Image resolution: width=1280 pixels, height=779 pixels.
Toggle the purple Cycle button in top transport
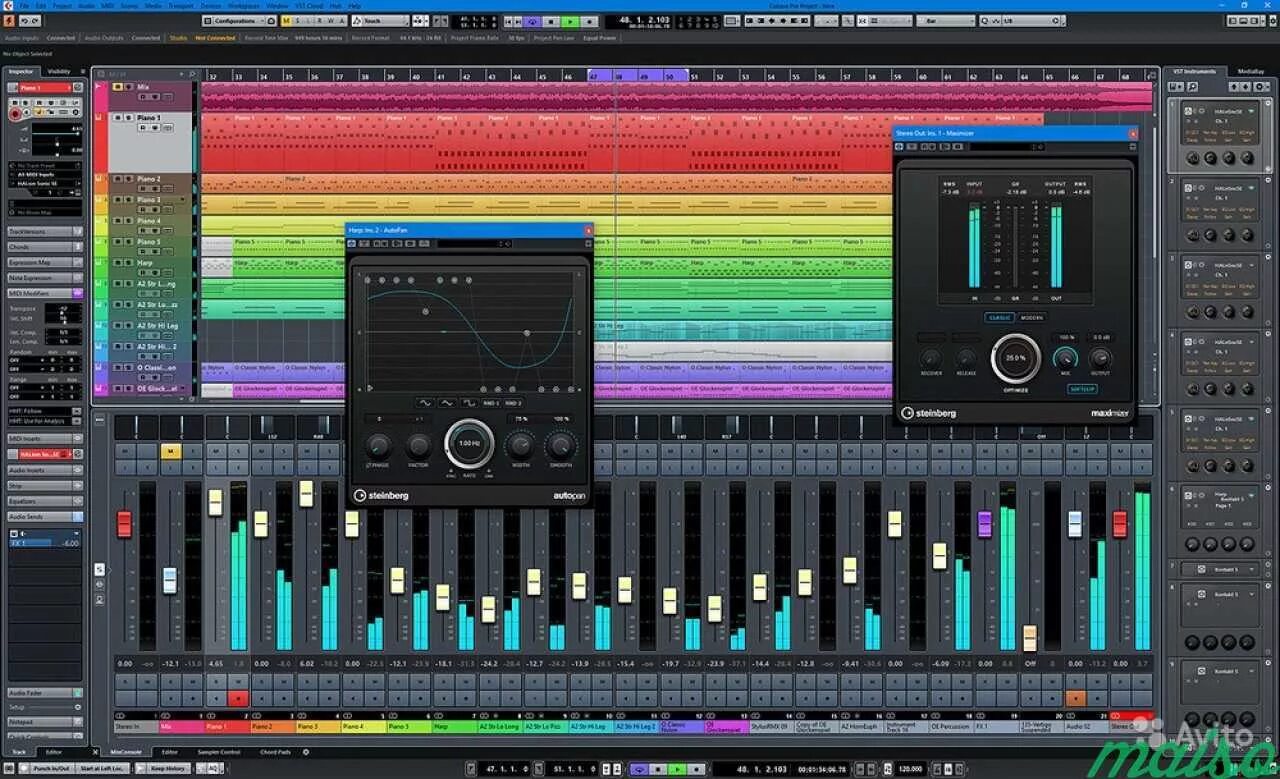532,21
